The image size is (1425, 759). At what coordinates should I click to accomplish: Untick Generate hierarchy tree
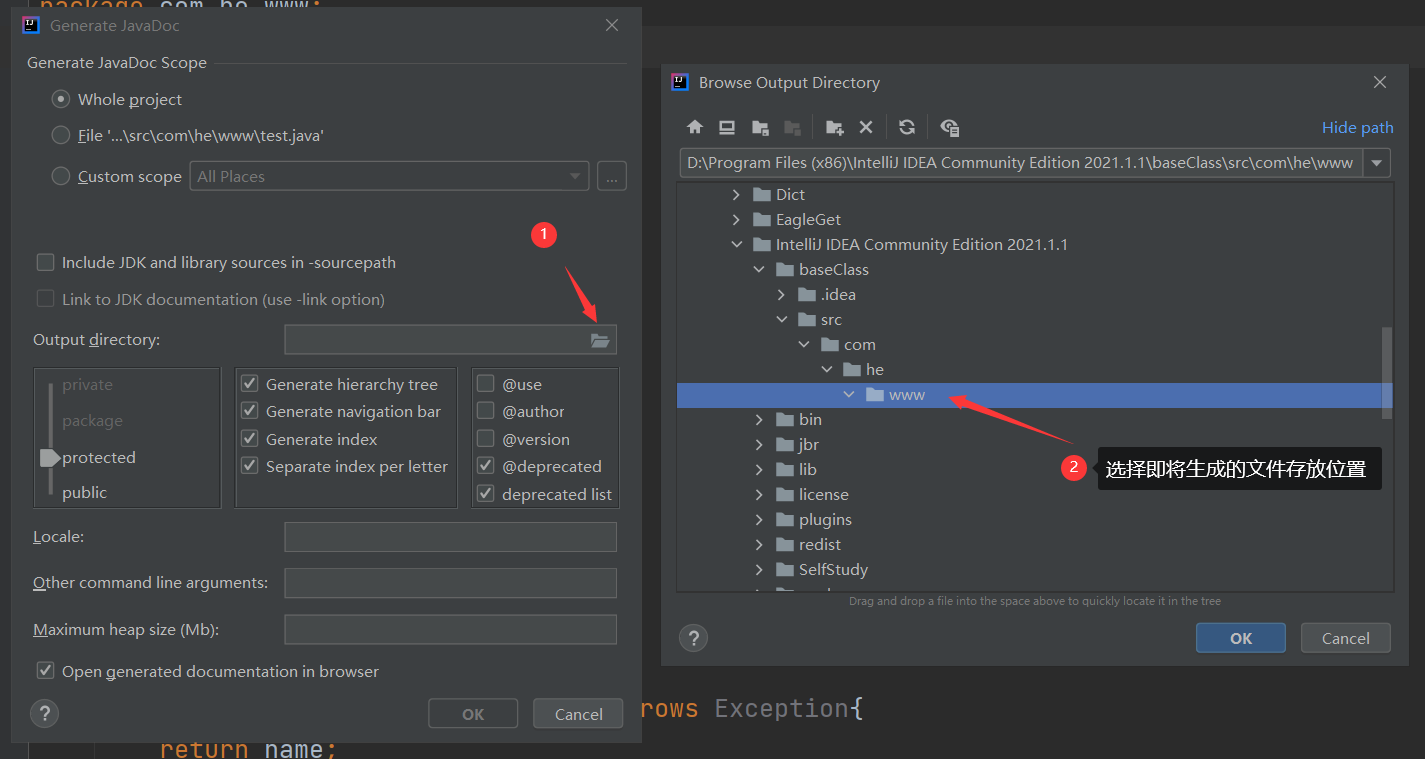[250, 384]
